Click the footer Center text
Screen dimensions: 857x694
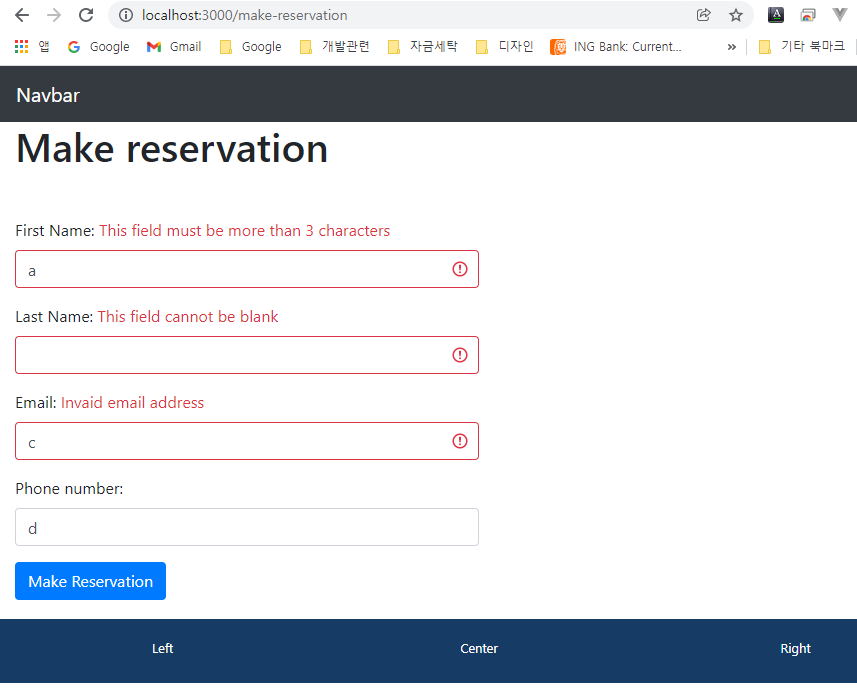(479, 649)
